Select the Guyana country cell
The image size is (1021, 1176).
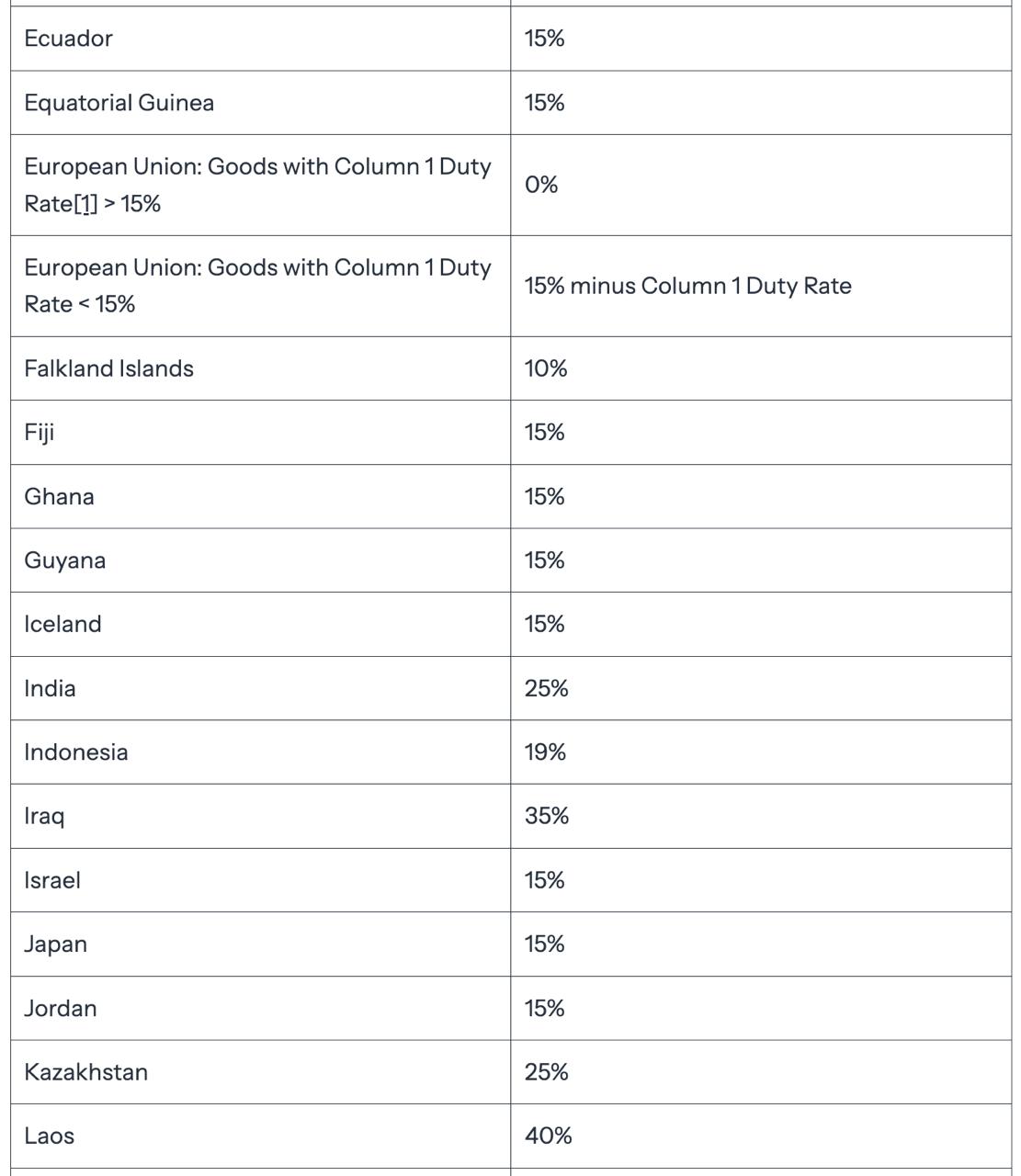[x=65, y=560]
